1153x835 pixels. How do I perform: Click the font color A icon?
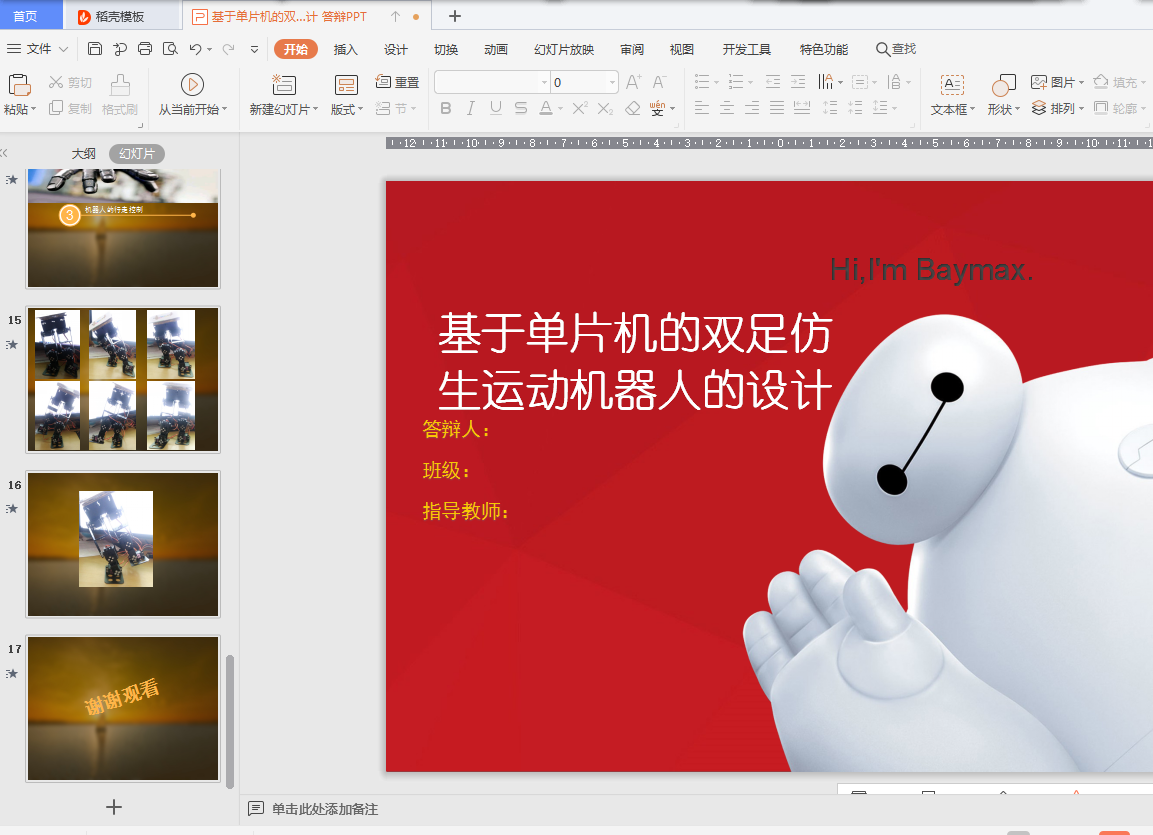click(x=546, y=109)
